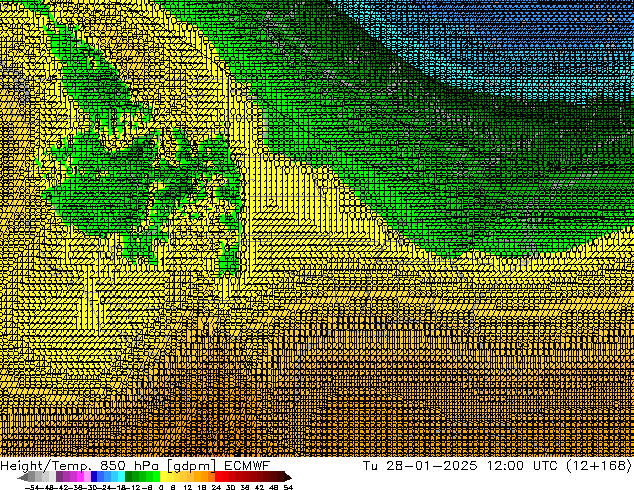Click the '-12' legend value
Viewport: 634px width, 490px height.
(133, 487)
